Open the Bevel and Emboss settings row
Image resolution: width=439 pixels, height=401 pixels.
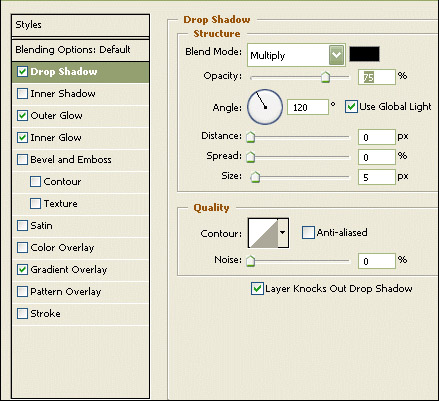[x=80, y=160]
